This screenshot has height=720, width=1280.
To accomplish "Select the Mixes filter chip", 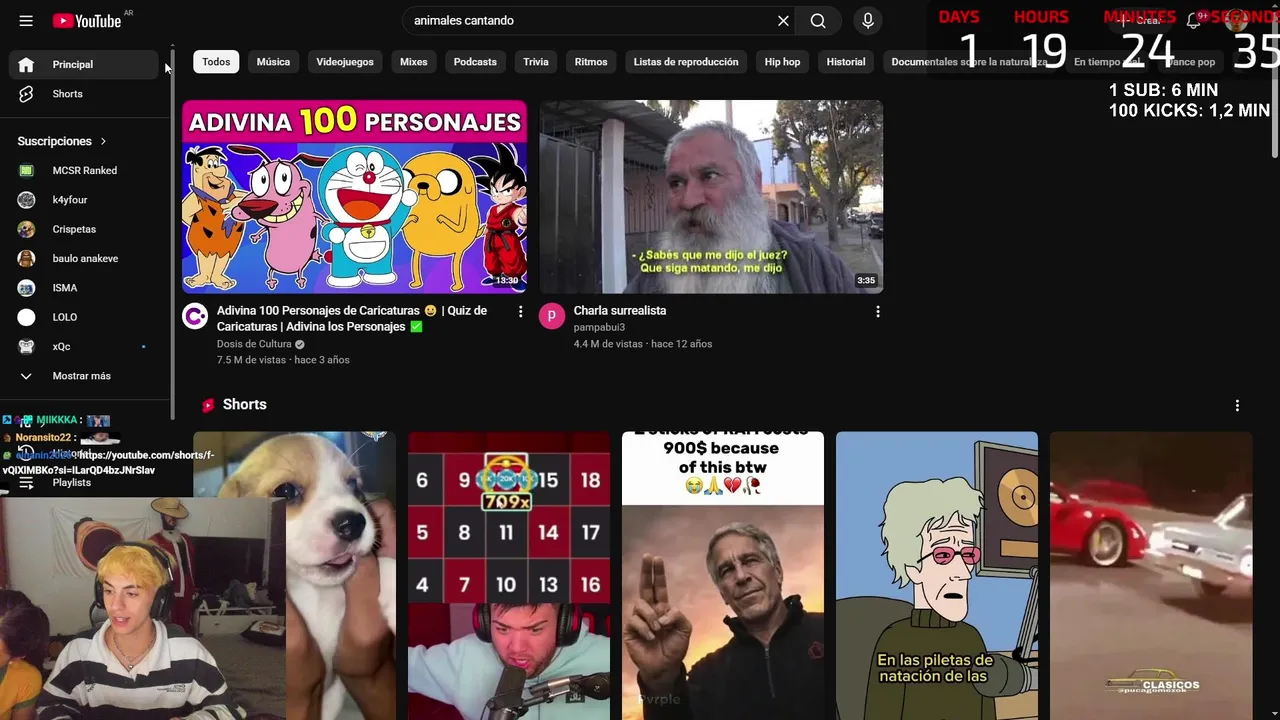I will pyautogui.click(x=414, y=62).
